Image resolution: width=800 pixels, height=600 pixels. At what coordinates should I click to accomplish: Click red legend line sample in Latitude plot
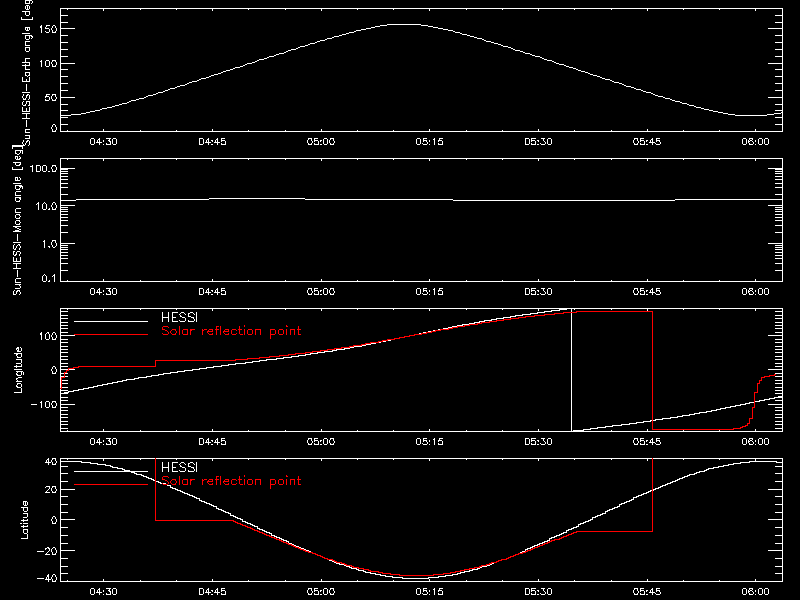111,485
